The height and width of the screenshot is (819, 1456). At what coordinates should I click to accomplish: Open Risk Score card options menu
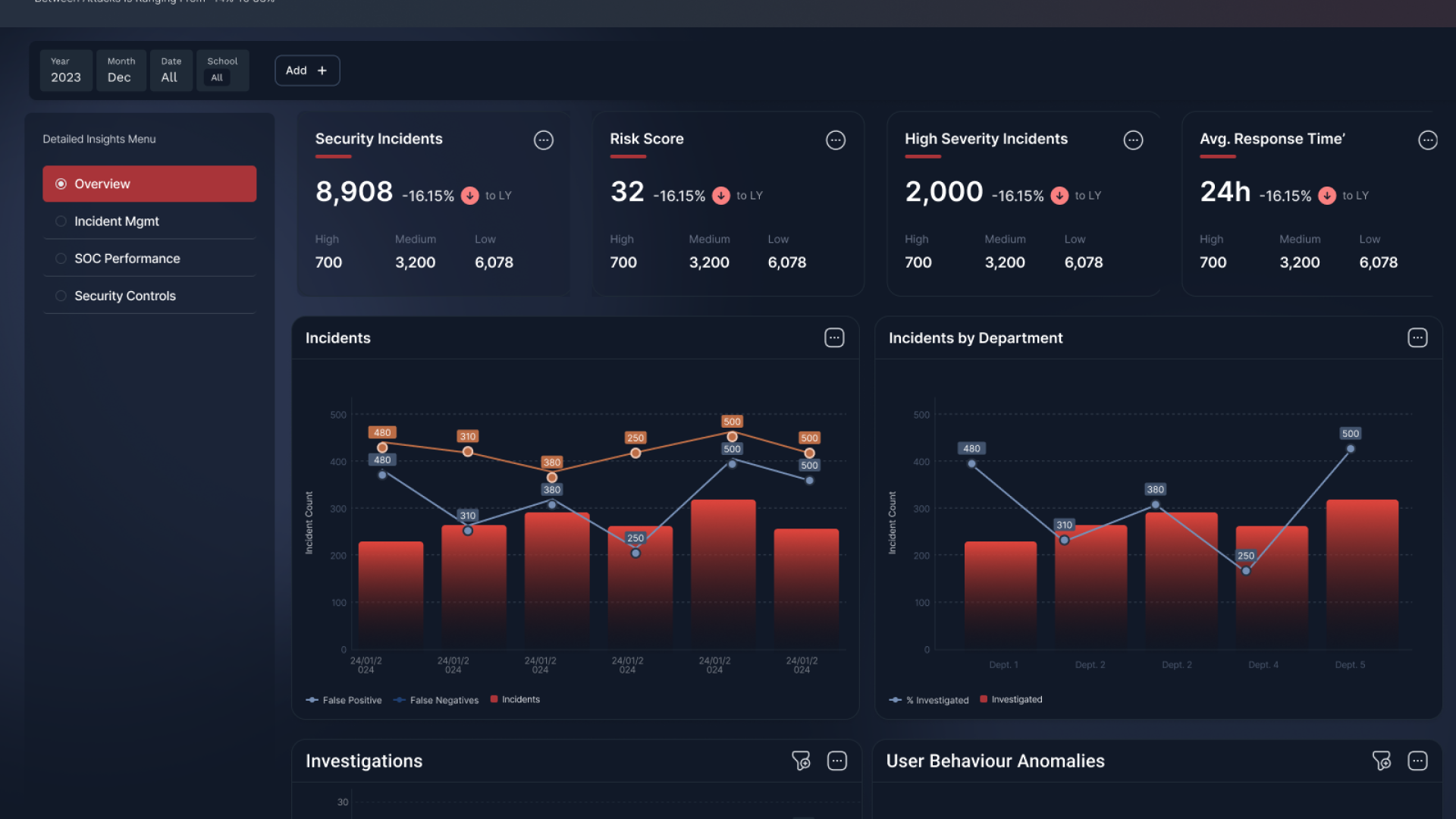click(x=835, y=140)
